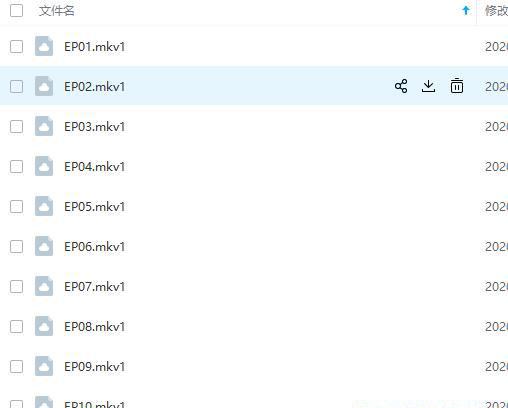Viewport: 508px width, 408px height.
Task: Open the EP02.mkv1 file name
Action: coord(95,87)
